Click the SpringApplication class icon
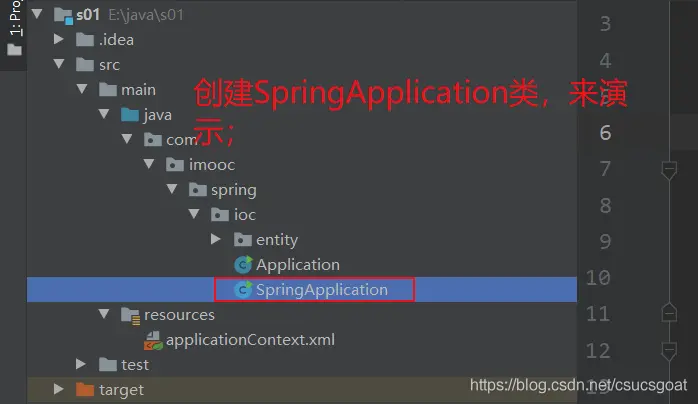 tap(243, 289)
